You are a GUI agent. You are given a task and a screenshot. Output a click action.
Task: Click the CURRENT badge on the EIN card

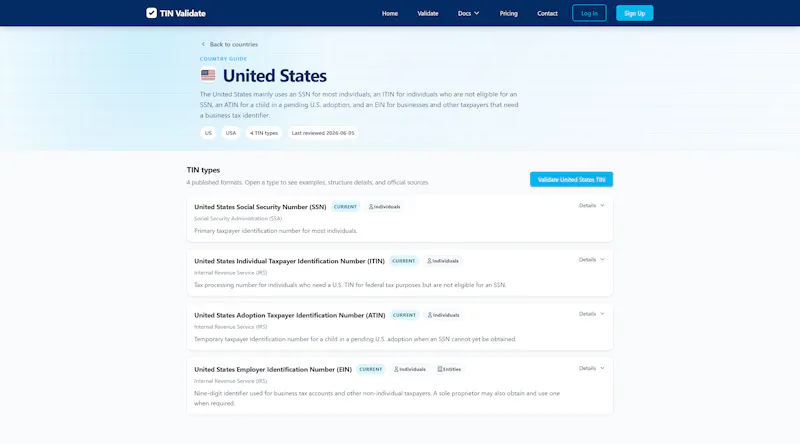point(370,369)
